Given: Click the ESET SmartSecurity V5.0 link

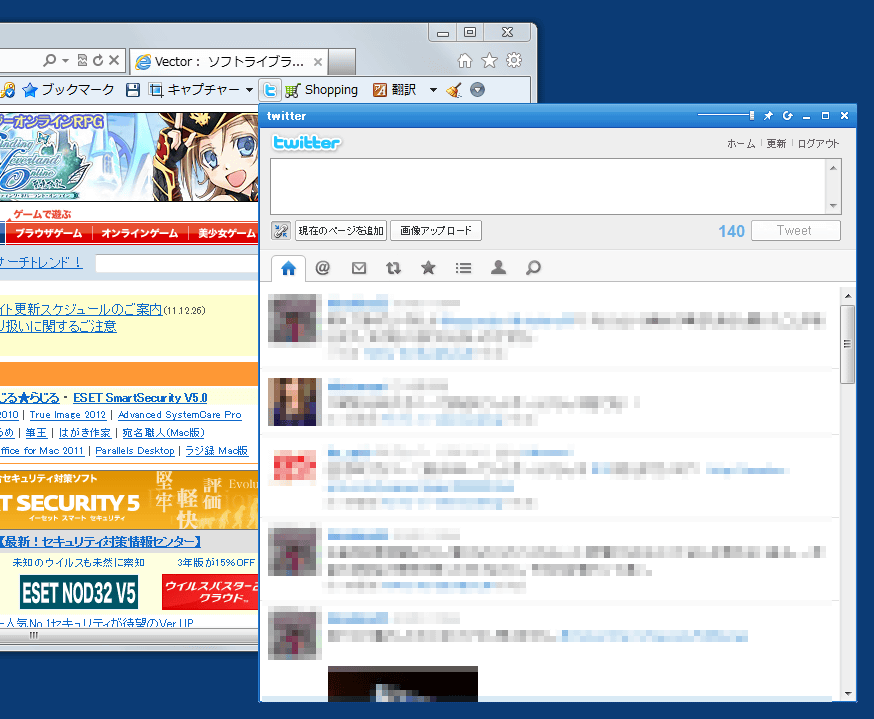Looking at the screenshot, I should pyautogui.click(x=140, y=397).
